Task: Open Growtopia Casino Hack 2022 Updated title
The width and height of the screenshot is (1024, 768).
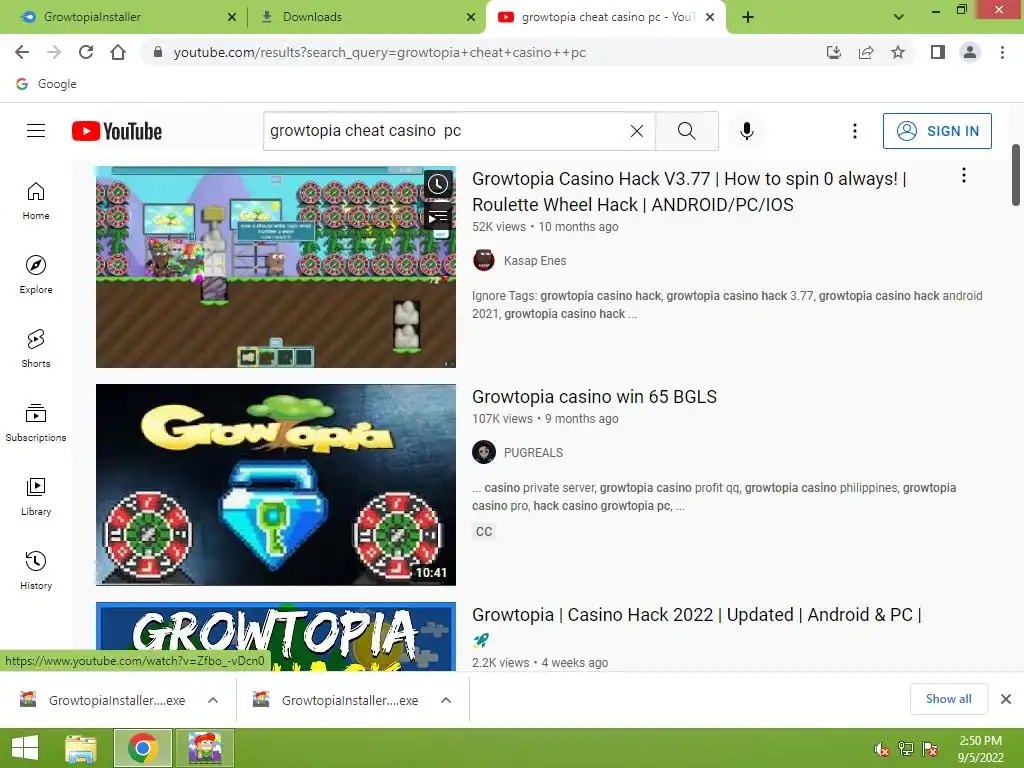Action: [696, 615]
